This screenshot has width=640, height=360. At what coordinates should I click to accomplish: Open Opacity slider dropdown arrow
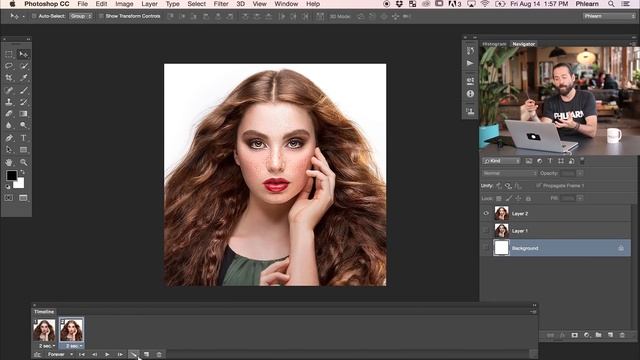(580, 173)
